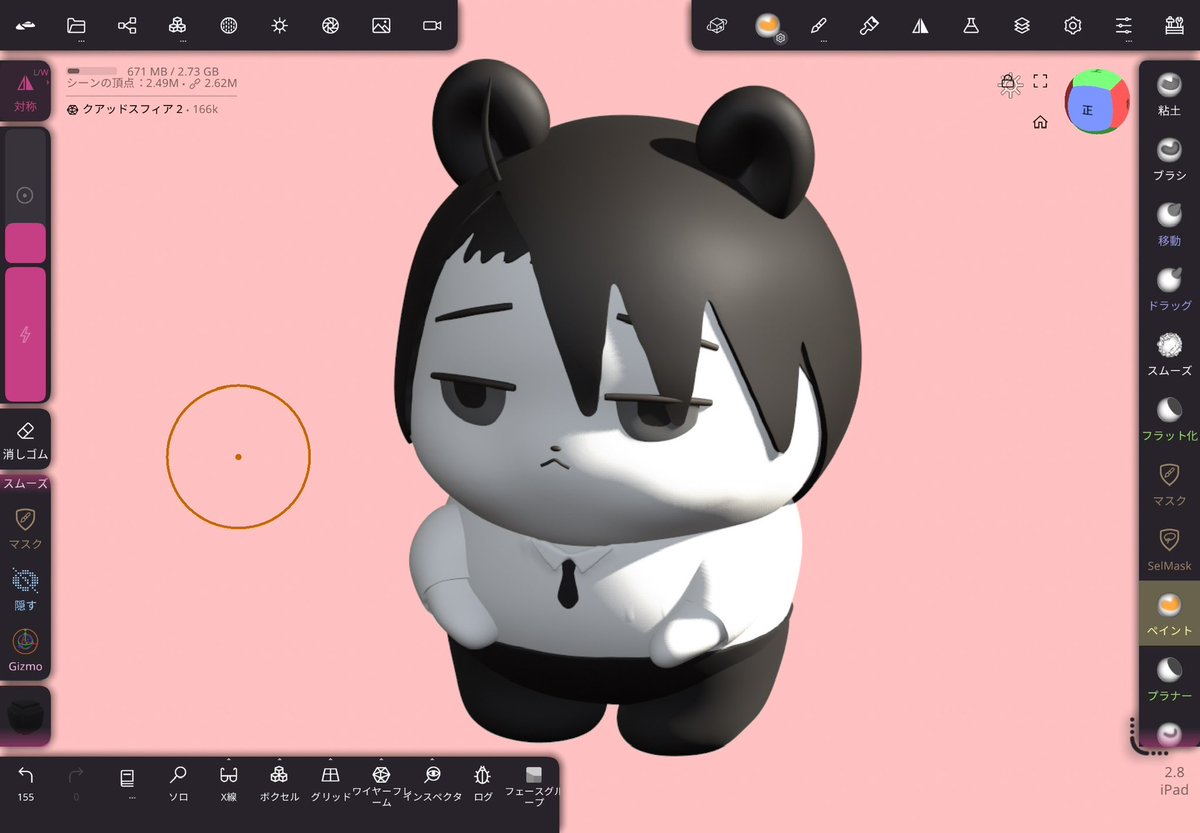Toggle the 消しゴム eraser mode
Image resolution: width=1200 pixels, height=833 pixels.
pos(26,440)
